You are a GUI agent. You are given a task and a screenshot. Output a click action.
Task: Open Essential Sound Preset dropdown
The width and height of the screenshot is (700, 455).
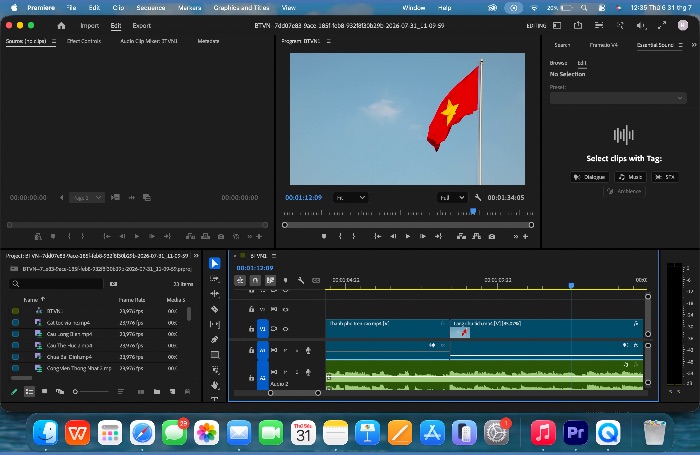618,98
